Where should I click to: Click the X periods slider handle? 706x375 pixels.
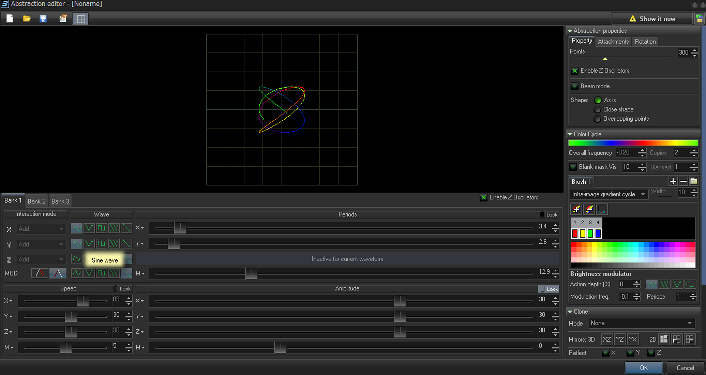click(x=180, y=228)
